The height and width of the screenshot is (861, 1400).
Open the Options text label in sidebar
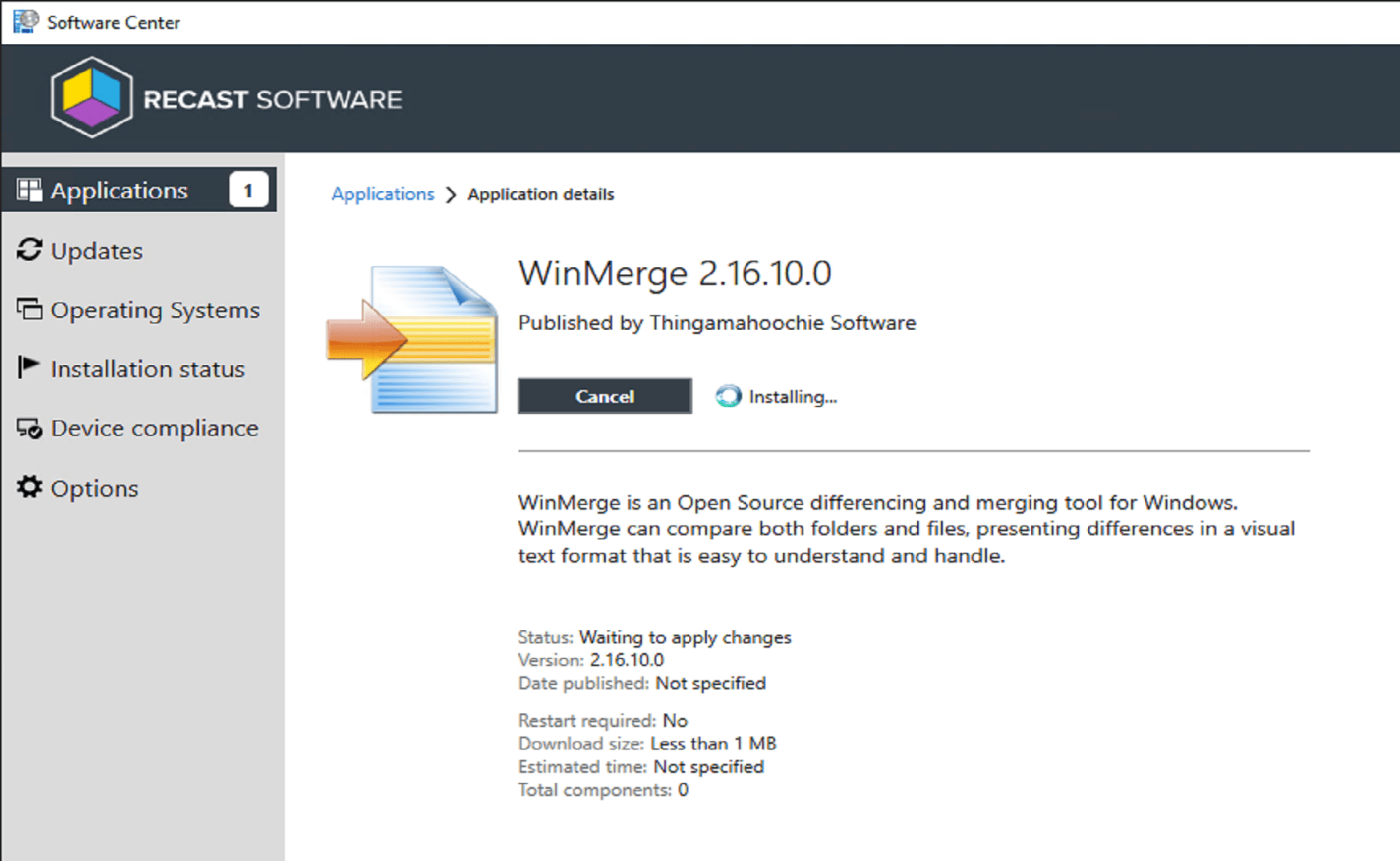click(x=95, y=489)
